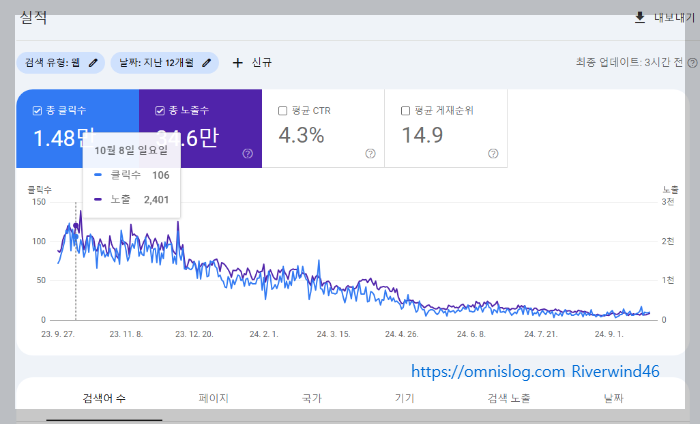Screen dimensions: 700x424
Task: Enable the 평균 게재순위 checkbox
Action: [405, 110]
